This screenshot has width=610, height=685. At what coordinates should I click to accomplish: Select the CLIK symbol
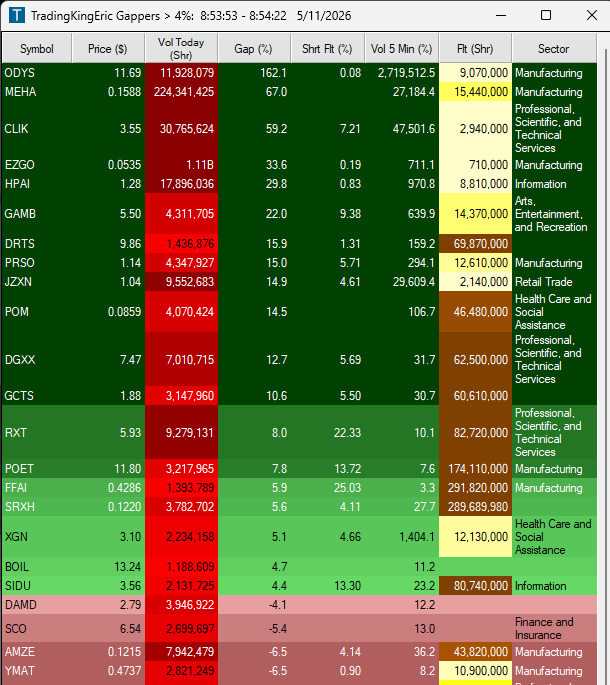17,128
